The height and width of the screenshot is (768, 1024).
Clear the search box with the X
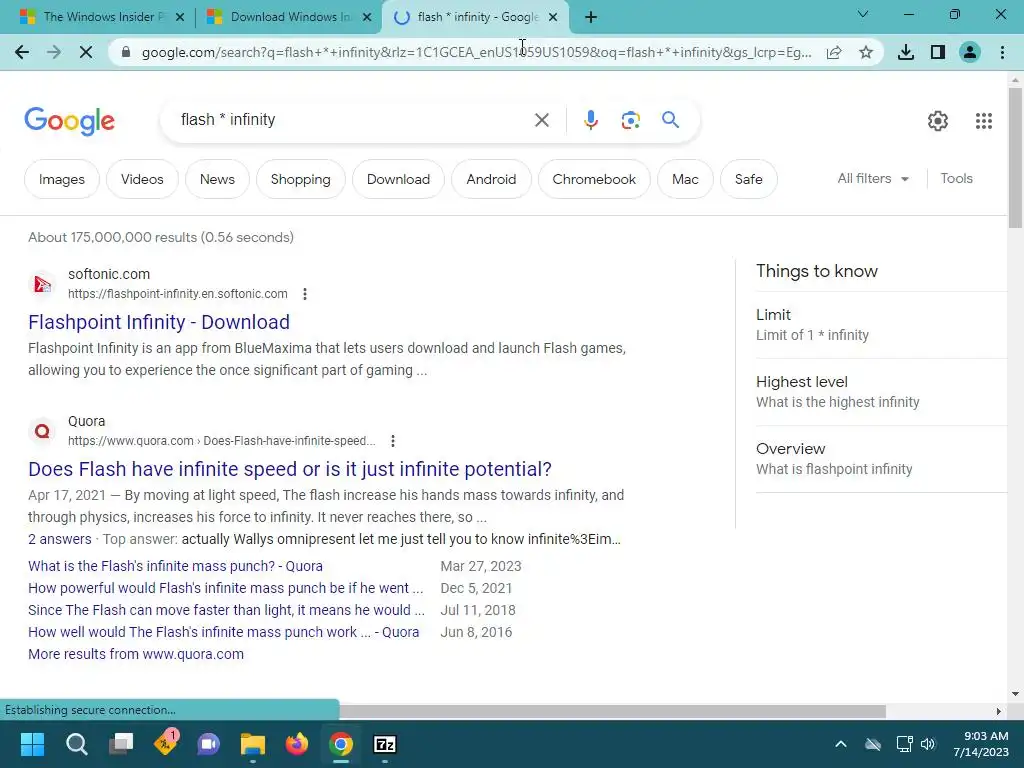[541, 120]
